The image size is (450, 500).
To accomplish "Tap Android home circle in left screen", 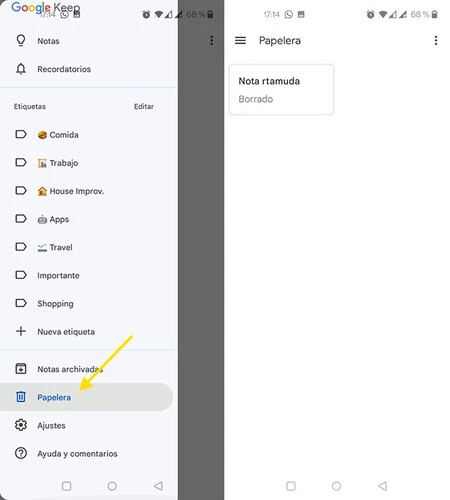I will (112, 486).
